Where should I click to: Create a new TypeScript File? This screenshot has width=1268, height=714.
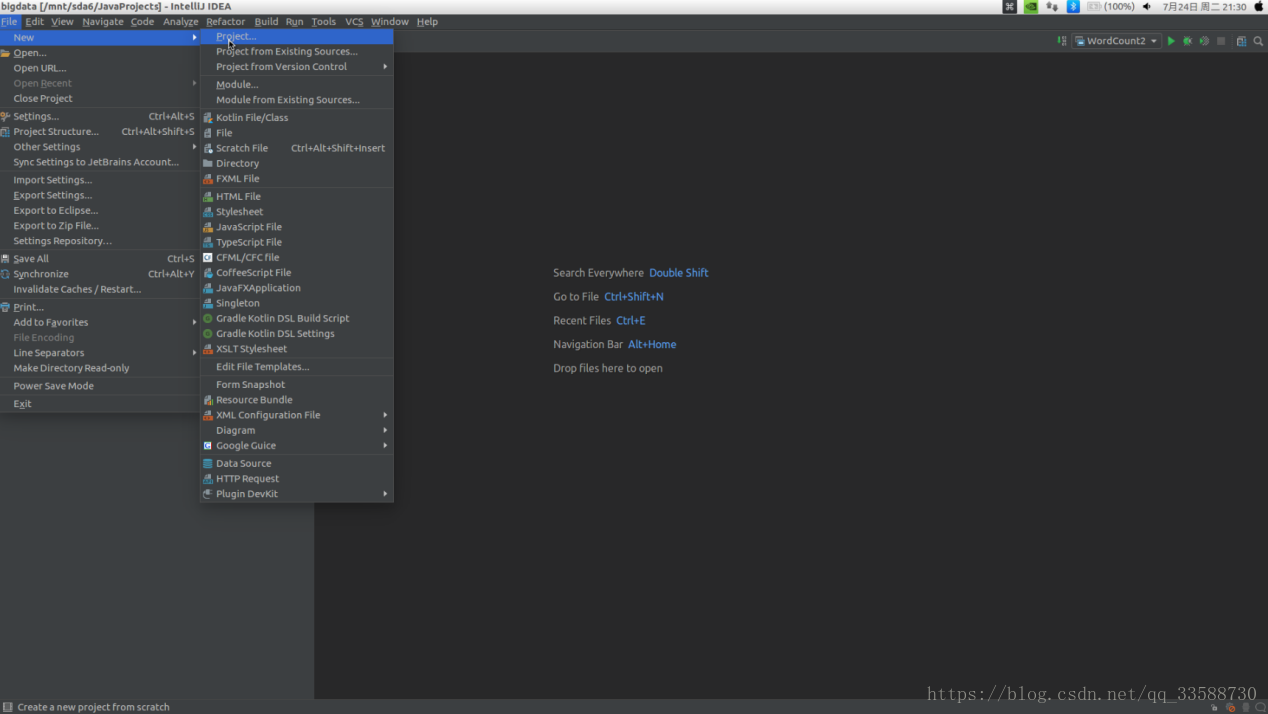coord(296,242)
